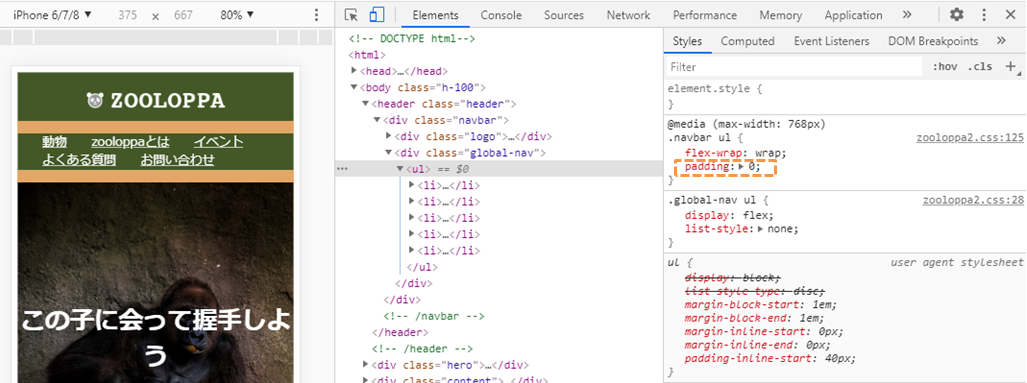Show more DevTools tabs chevron
Viewport: 1027px width, 383px height.
pos(906,14)
